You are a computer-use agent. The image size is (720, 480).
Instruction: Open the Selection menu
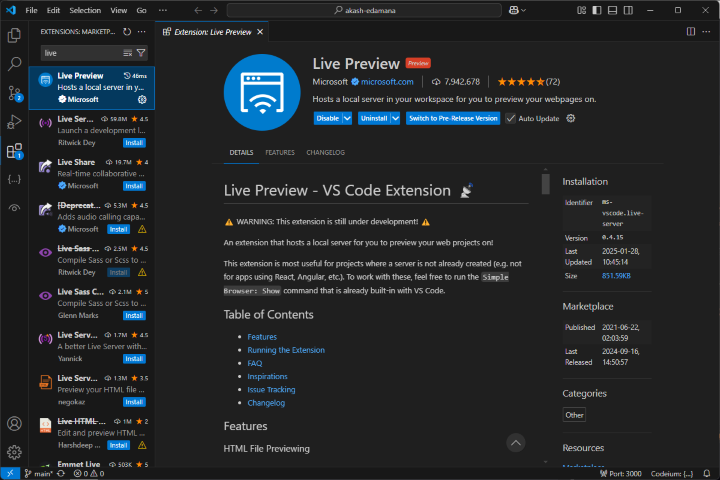pyautogui.click(x=85, y=10)
